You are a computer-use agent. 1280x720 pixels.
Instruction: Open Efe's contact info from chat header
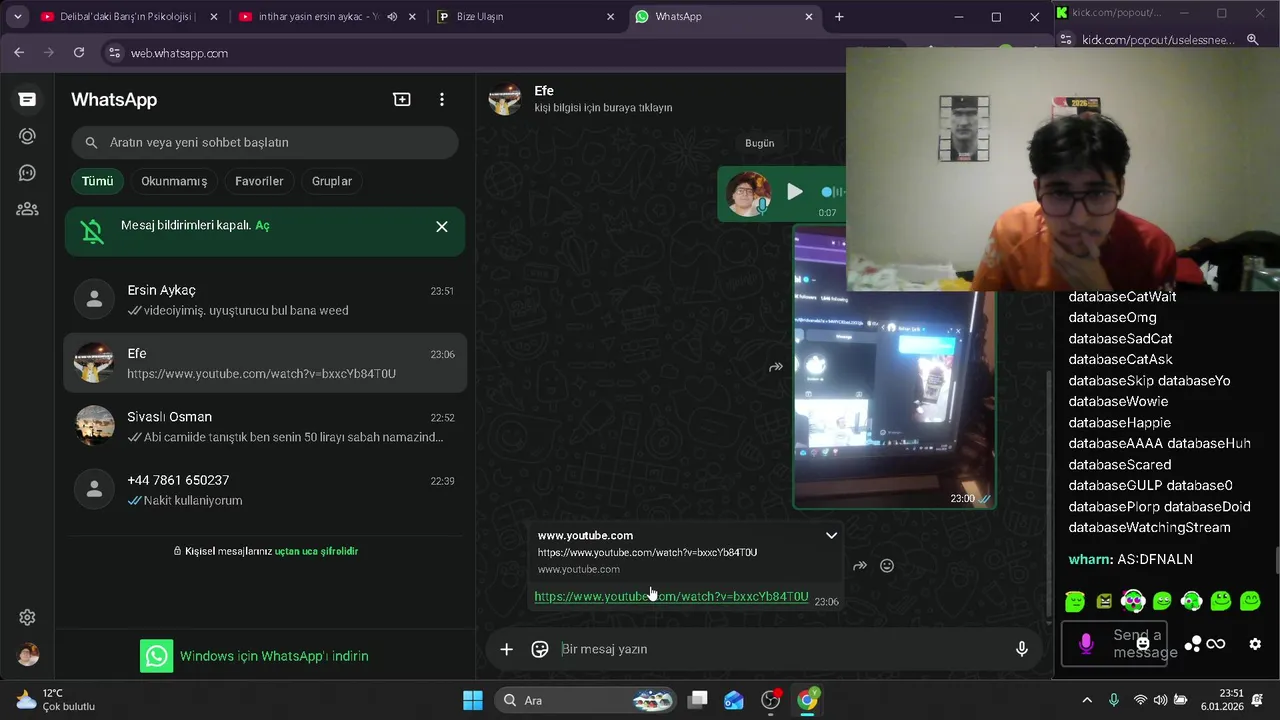[603, 99]
